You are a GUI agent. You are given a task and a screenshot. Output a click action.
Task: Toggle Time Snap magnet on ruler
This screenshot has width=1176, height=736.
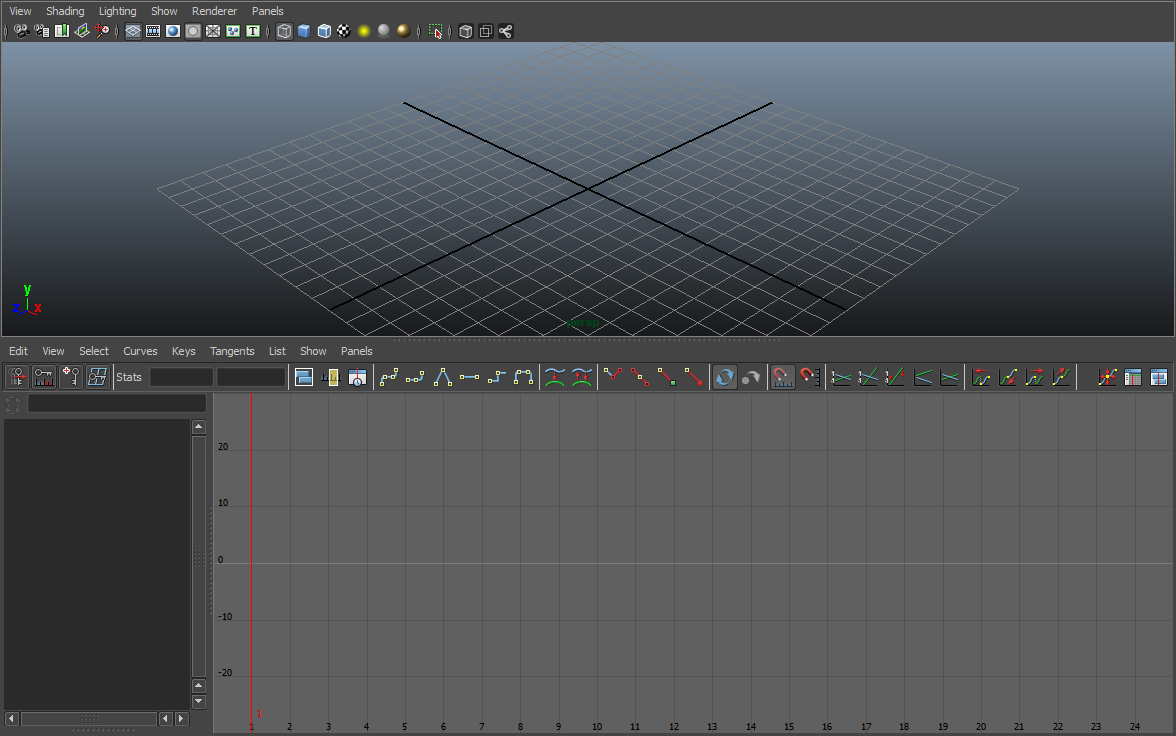[783, 377]
